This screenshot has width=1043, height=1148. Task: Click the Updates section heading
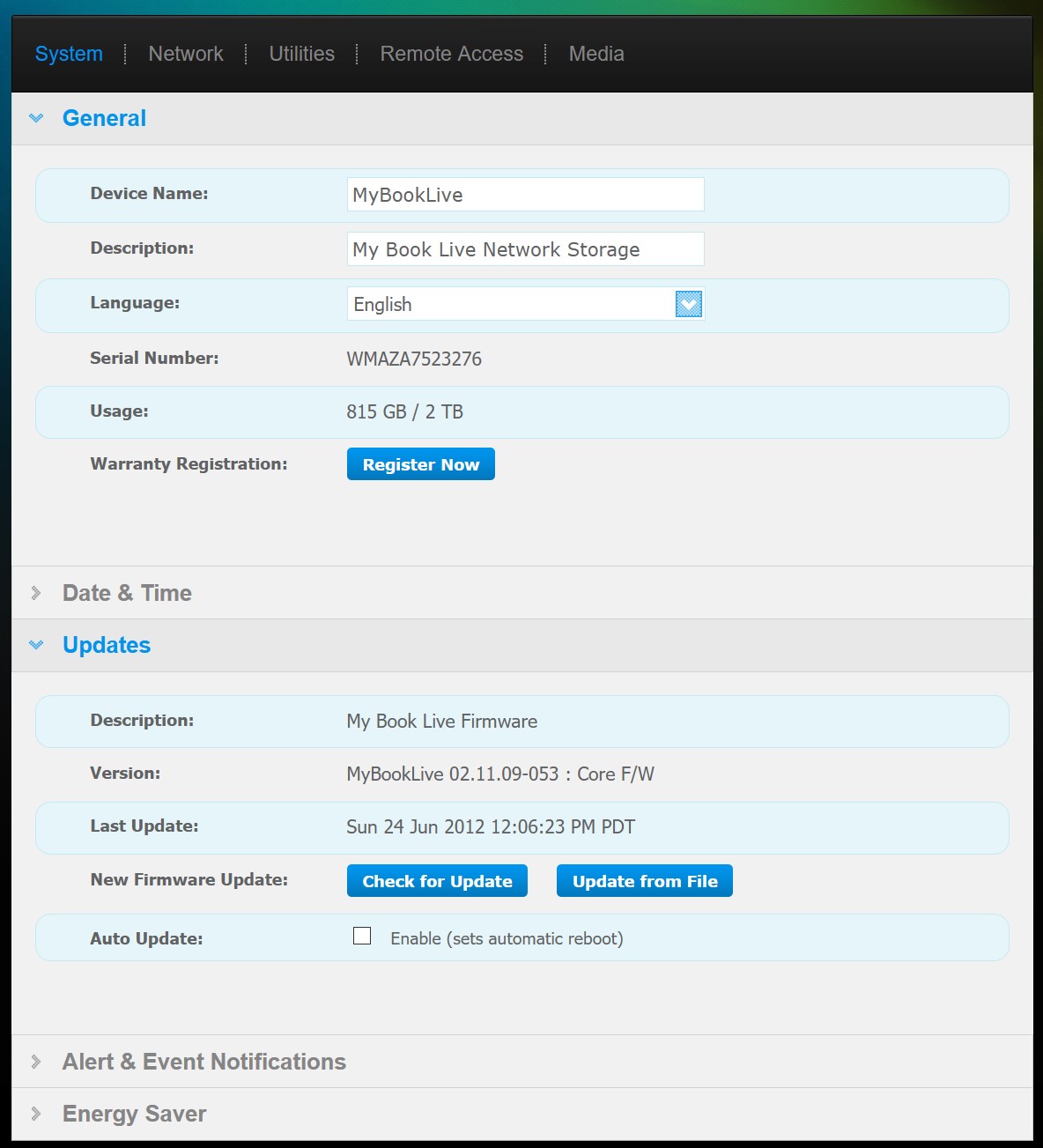(107, 645)
